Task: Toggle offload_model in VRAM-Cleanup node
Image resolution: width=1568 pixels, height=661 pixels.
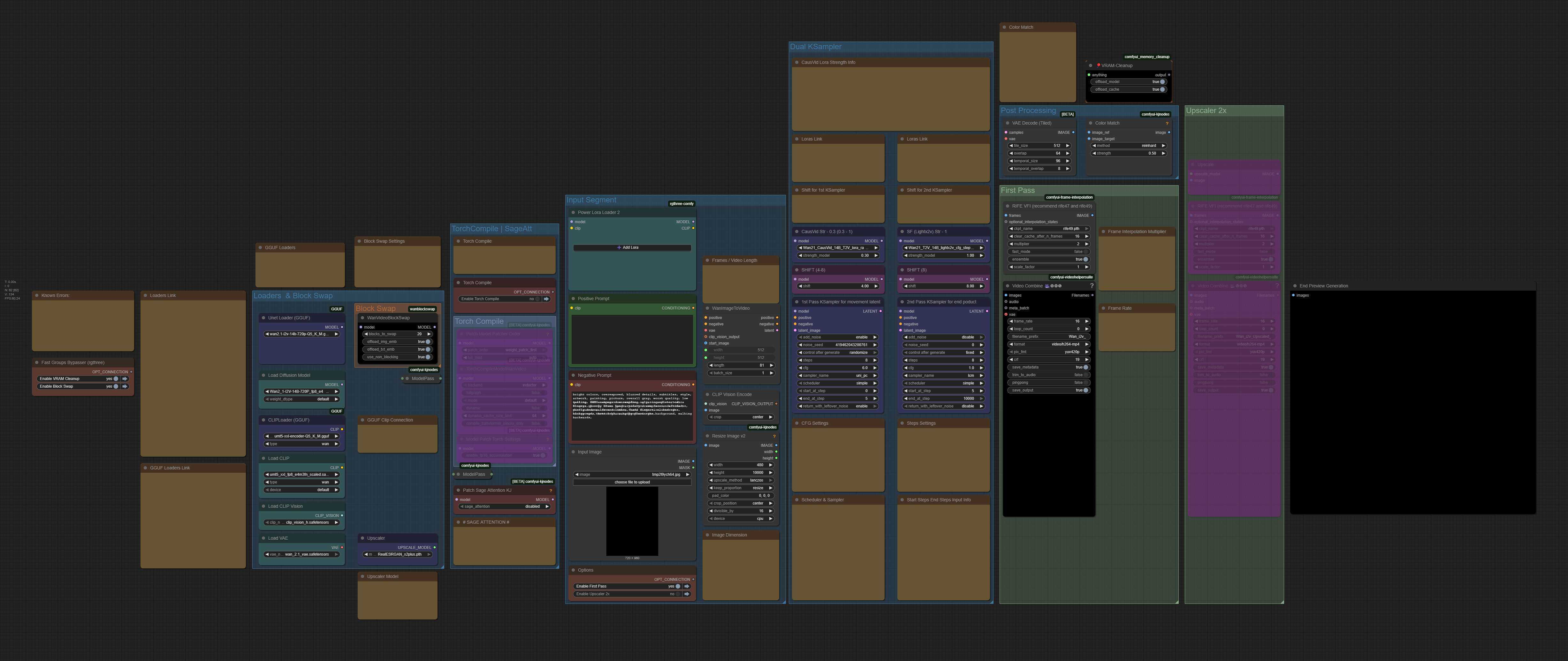Action: 1162,81
